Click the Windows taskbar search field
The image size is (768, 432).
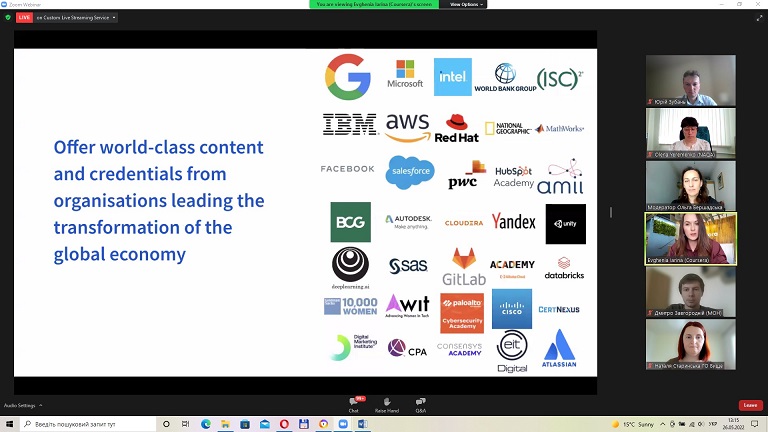(89, 424)
